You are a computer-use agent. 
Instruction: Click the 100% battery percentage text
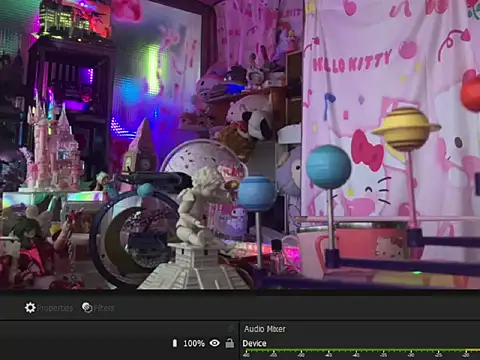point(194,343)
